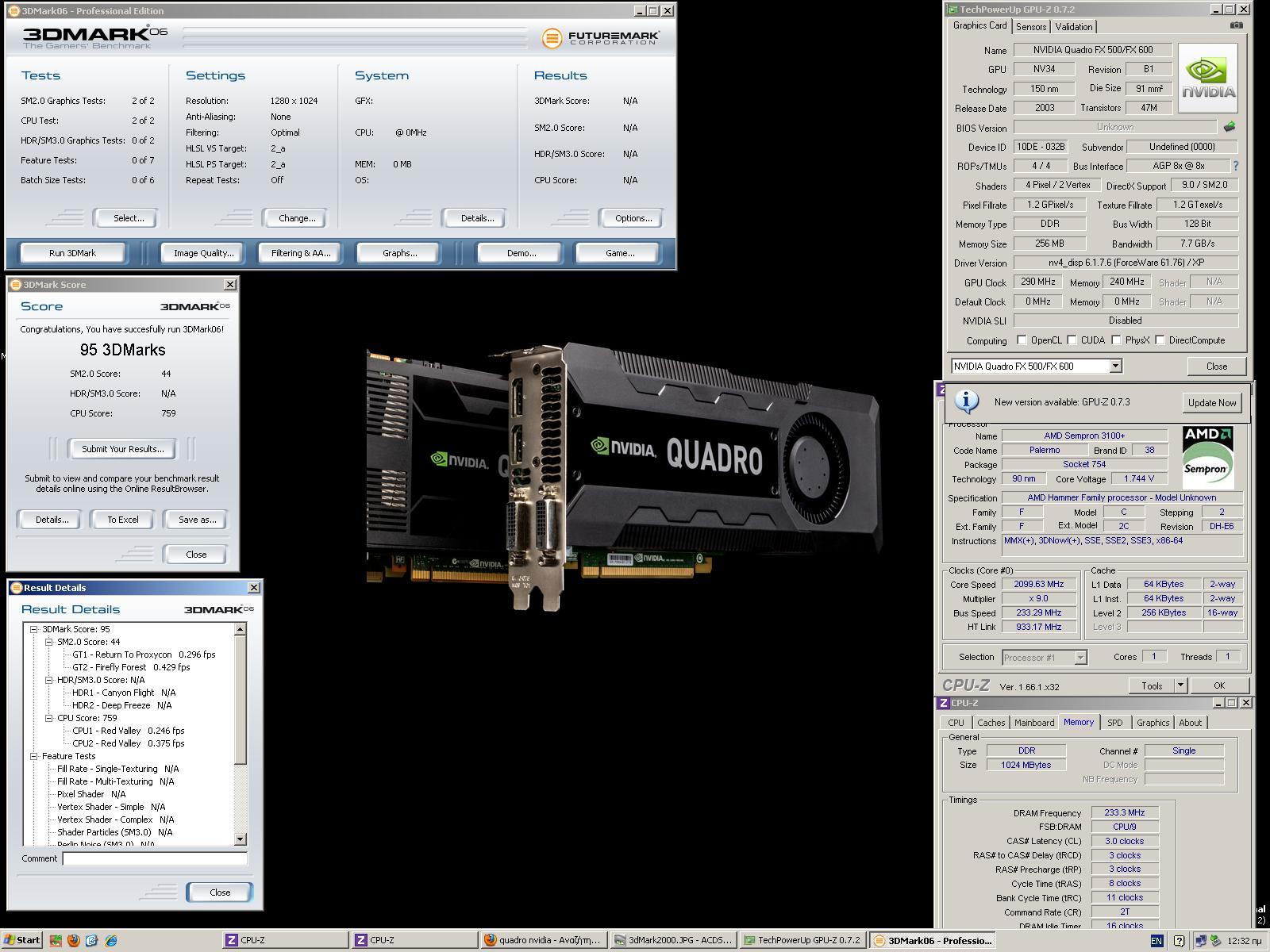Click the Submit Your Results button
The height and width of the screenshot is (952, 1270).
point(122,449)
